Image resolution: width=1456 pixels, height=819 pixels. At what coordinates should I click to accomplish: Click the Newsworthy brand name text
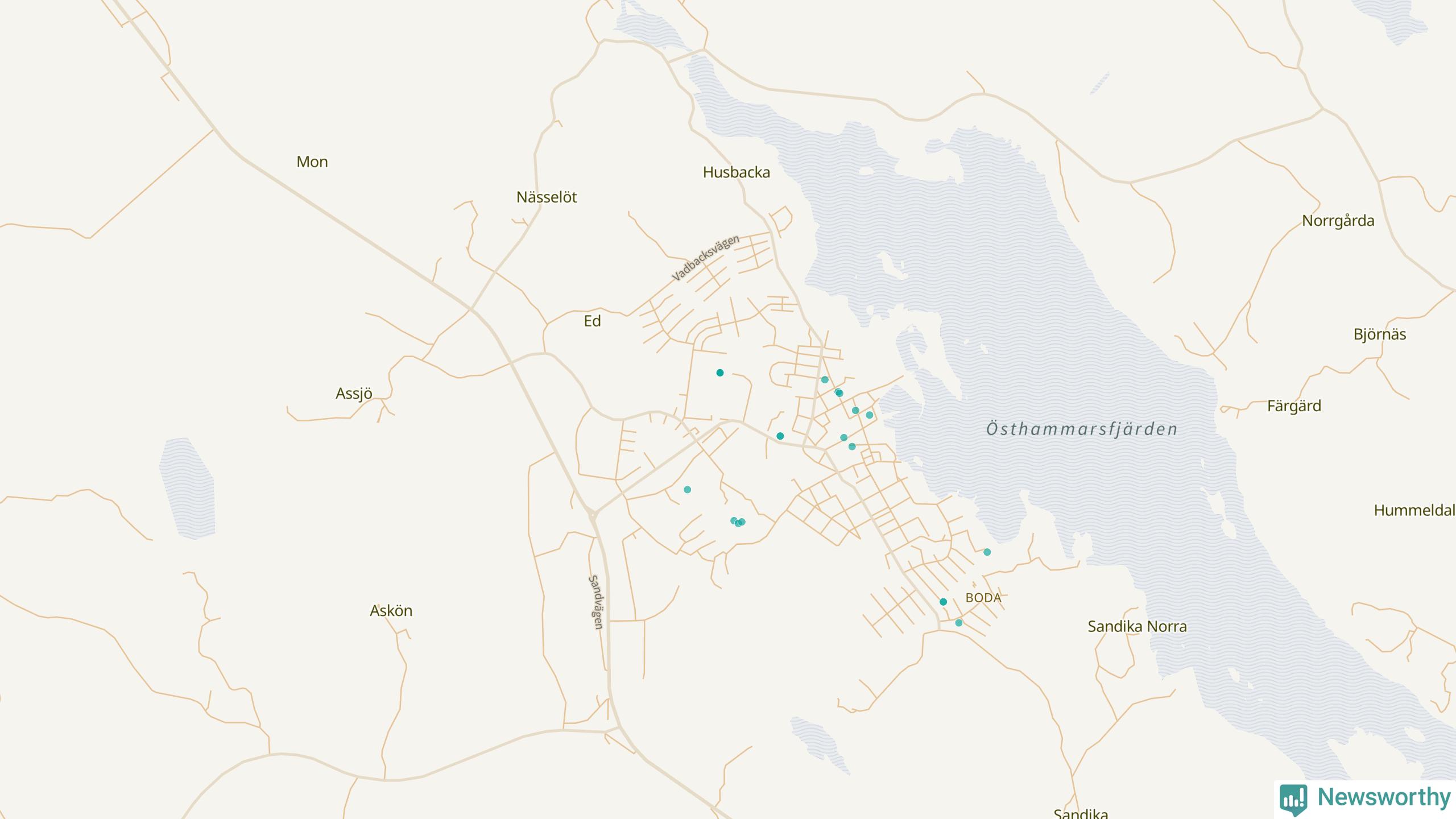[1384, 797]
